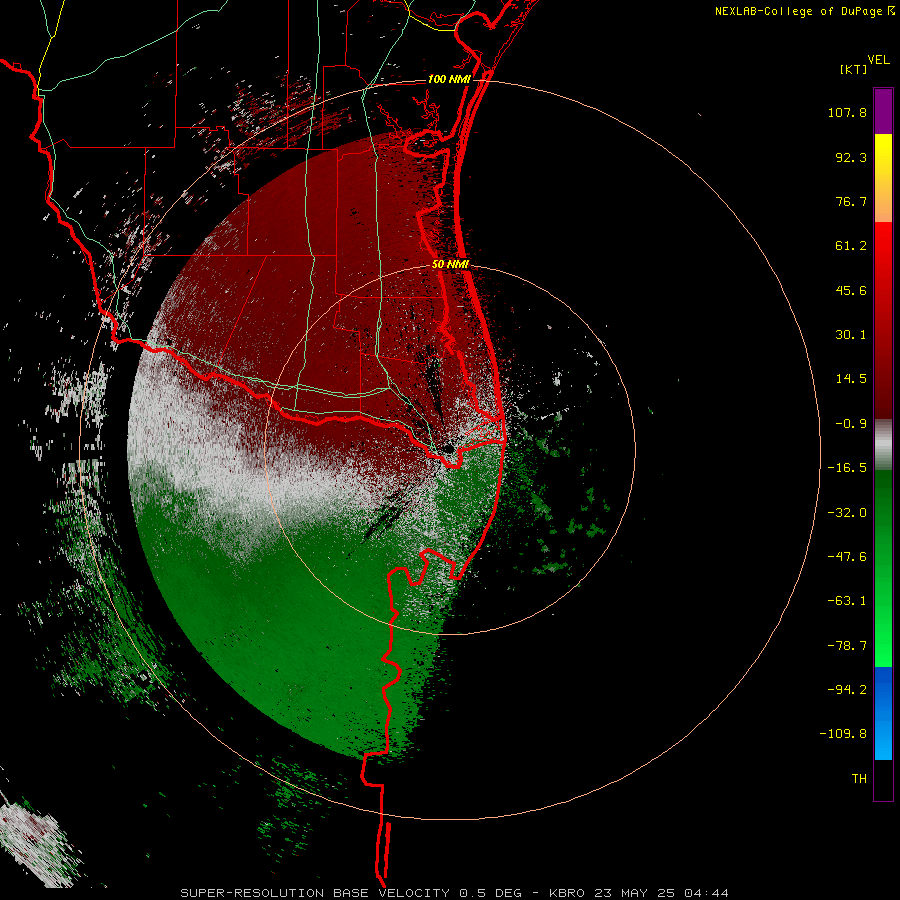Viewport: 900px width, 900px height.
Task: Click the Super-Resolution Base Velocity caption text
Action: 455,893
